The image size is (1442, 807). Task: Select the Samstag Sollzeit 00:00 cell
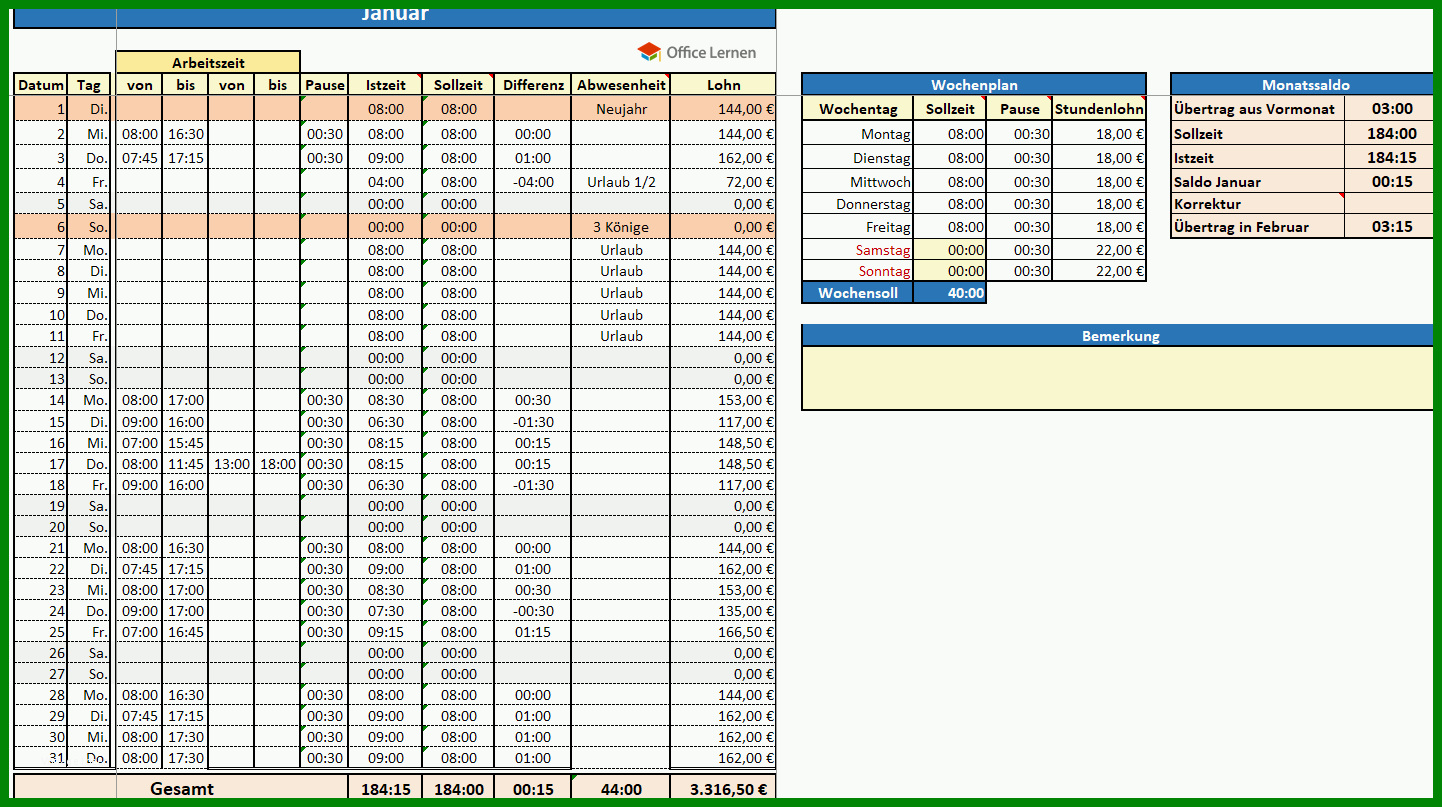tap(950, 250)
